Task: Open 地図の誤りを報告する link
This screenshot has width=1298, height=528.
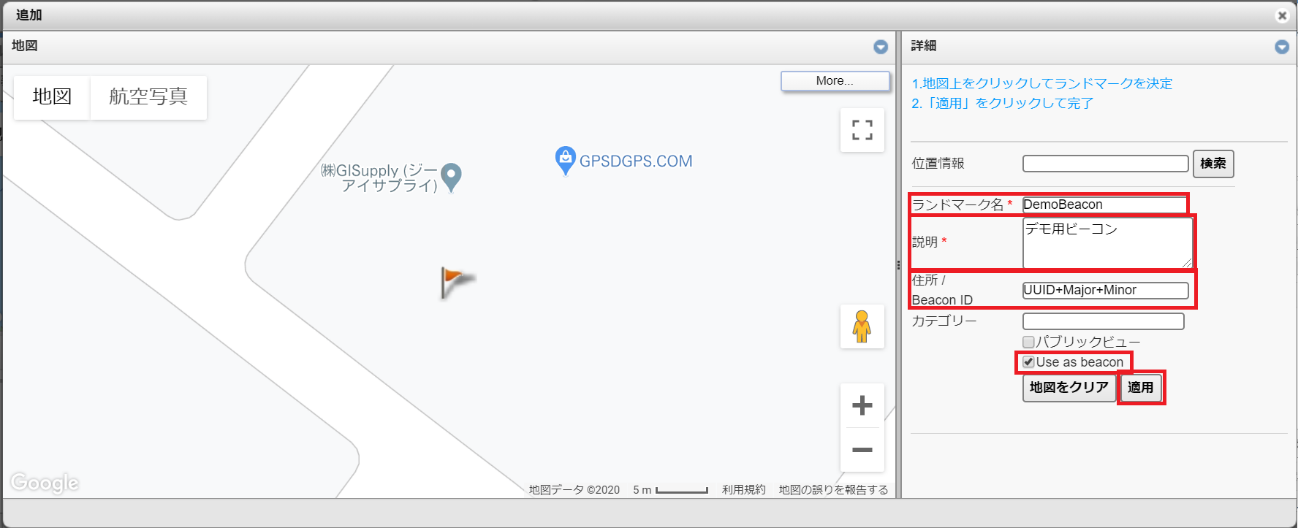Action: [833, 490]
